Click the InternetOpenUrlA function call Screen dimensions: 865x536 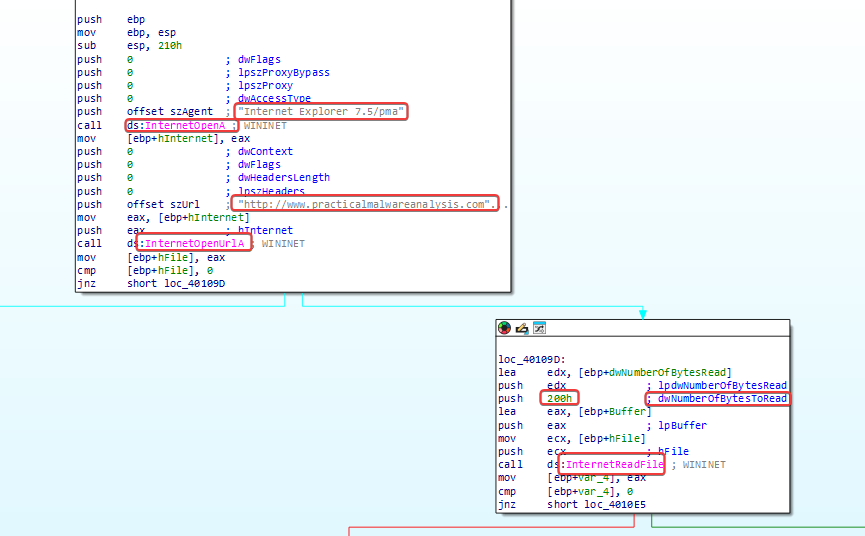(194, 244)
